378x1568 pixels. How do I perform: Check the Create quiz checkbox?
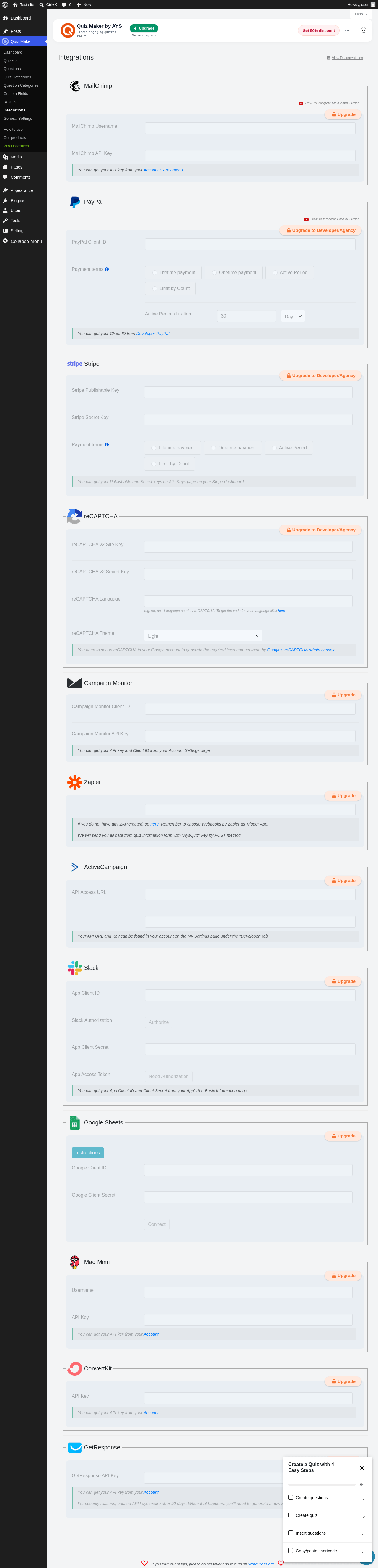[x=291, y=1515]
